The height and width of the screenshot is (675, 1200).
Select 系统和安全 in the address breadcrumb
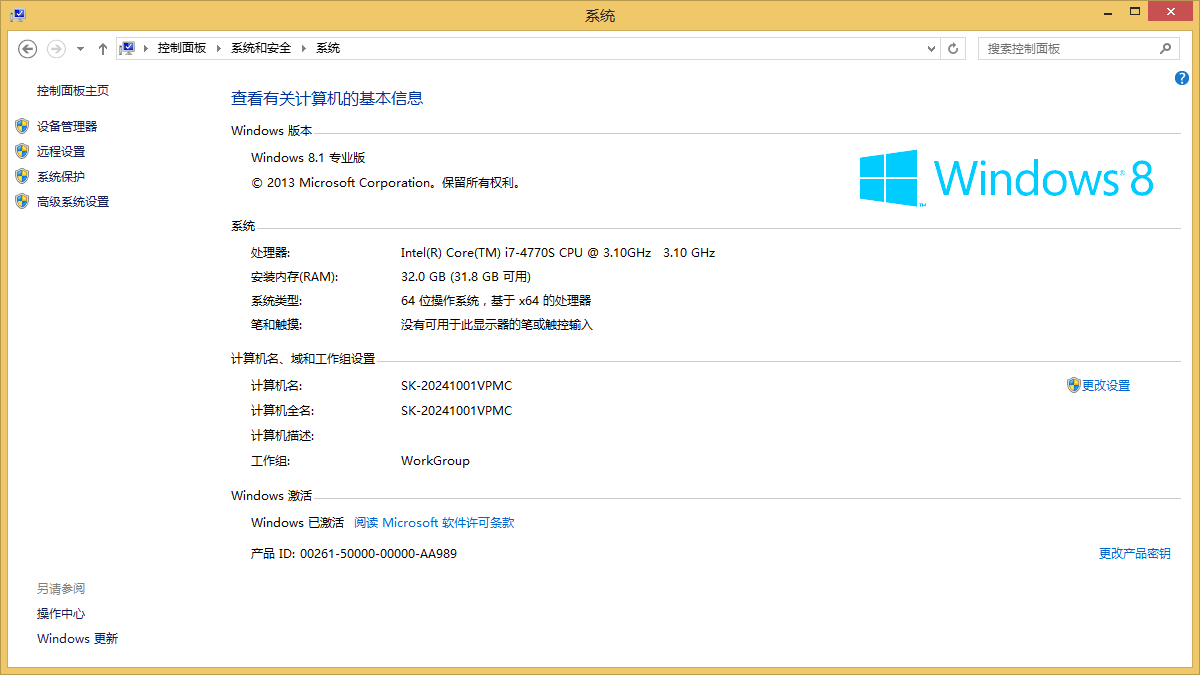click(x=261, y=48)
